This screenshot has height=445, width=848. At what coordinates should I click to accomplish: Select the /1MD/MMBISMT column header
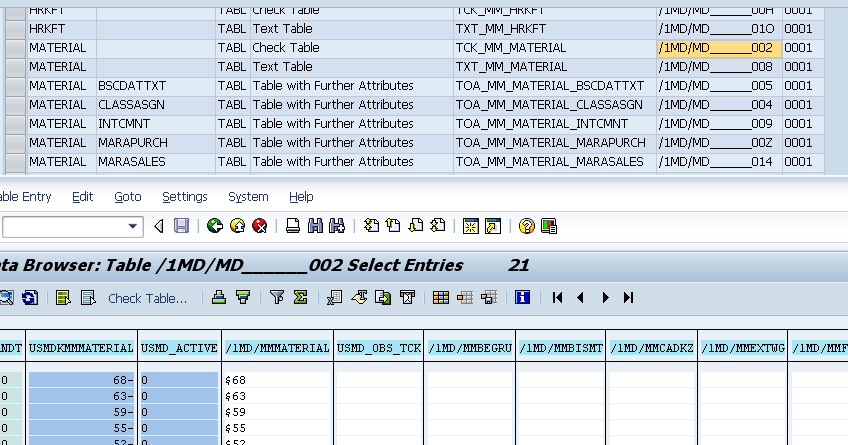click(x=561, y=348)
